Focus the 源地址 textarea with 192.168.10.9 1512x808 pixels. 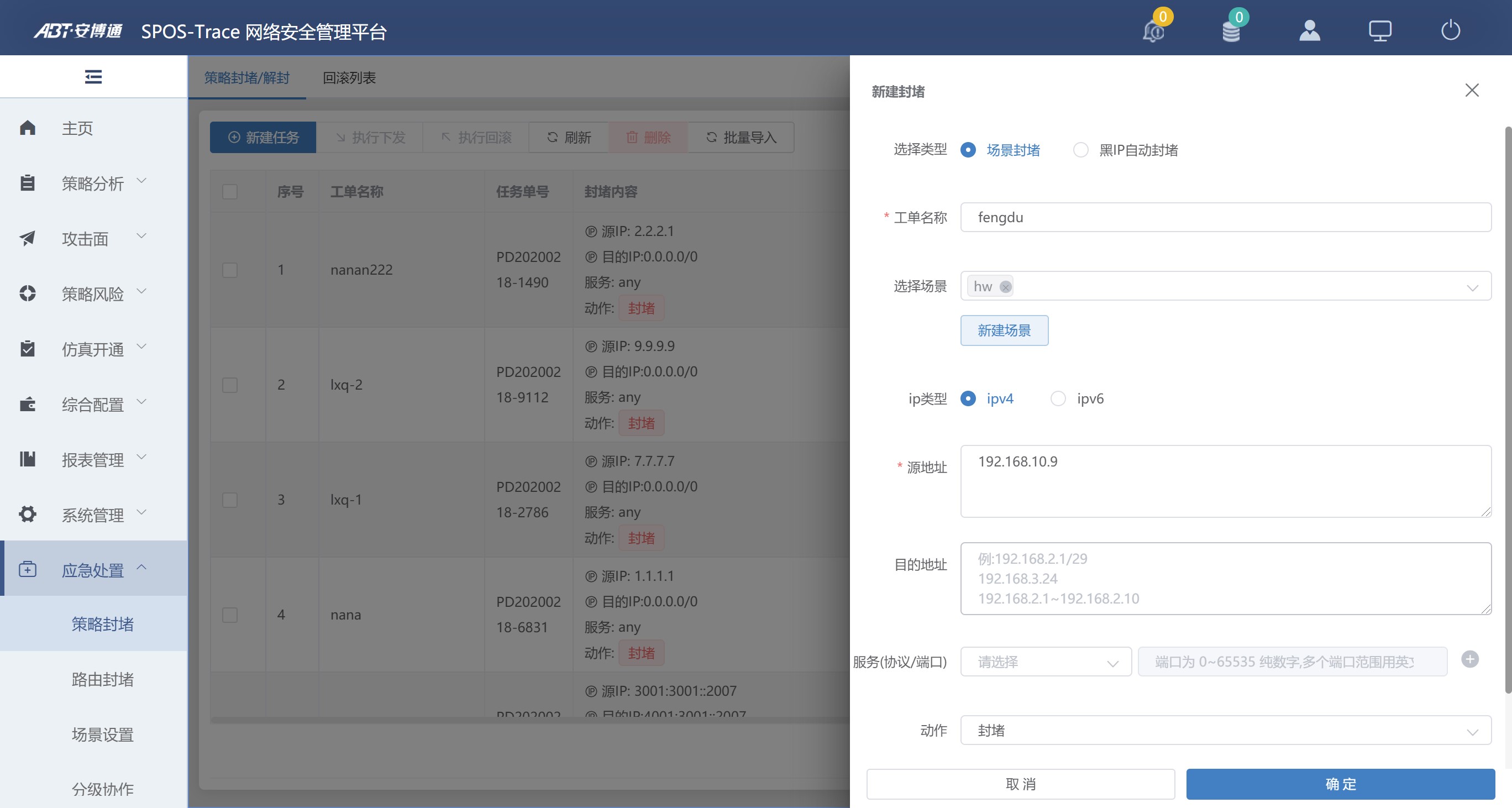tap(1226, 481)
